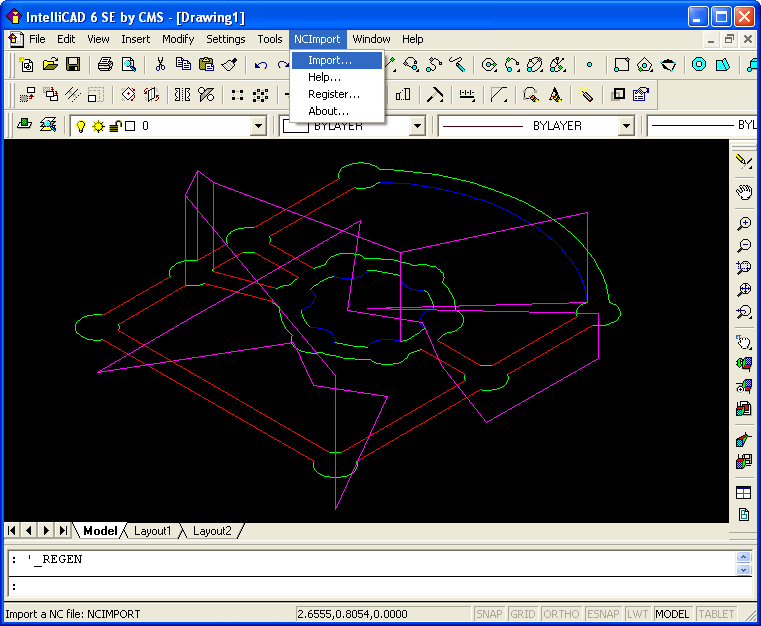
Task: Open the Explore Layers icon
Action: click(48, 126)
